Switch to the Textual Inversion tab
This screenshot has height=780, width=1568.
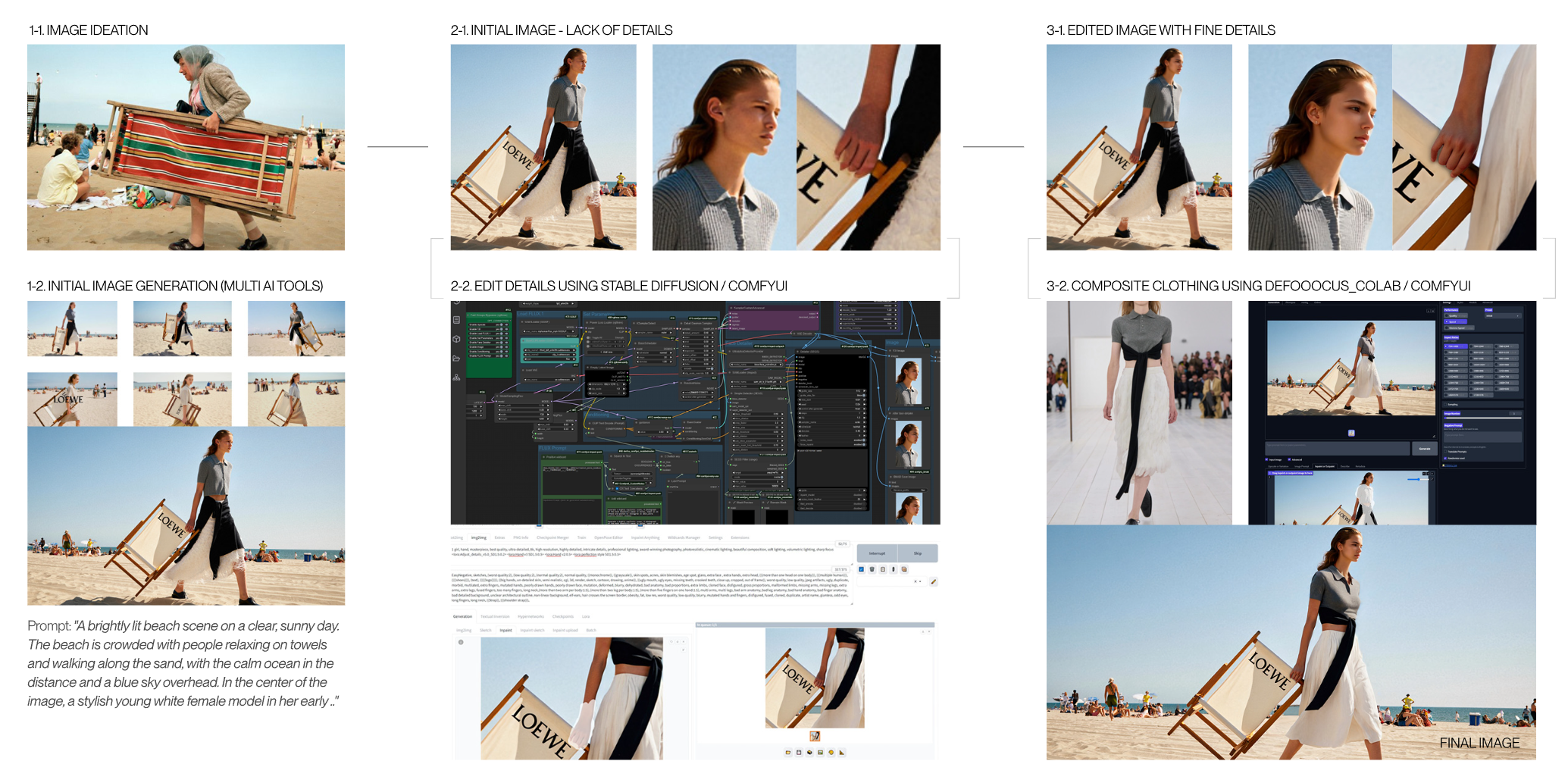point(495,616)
